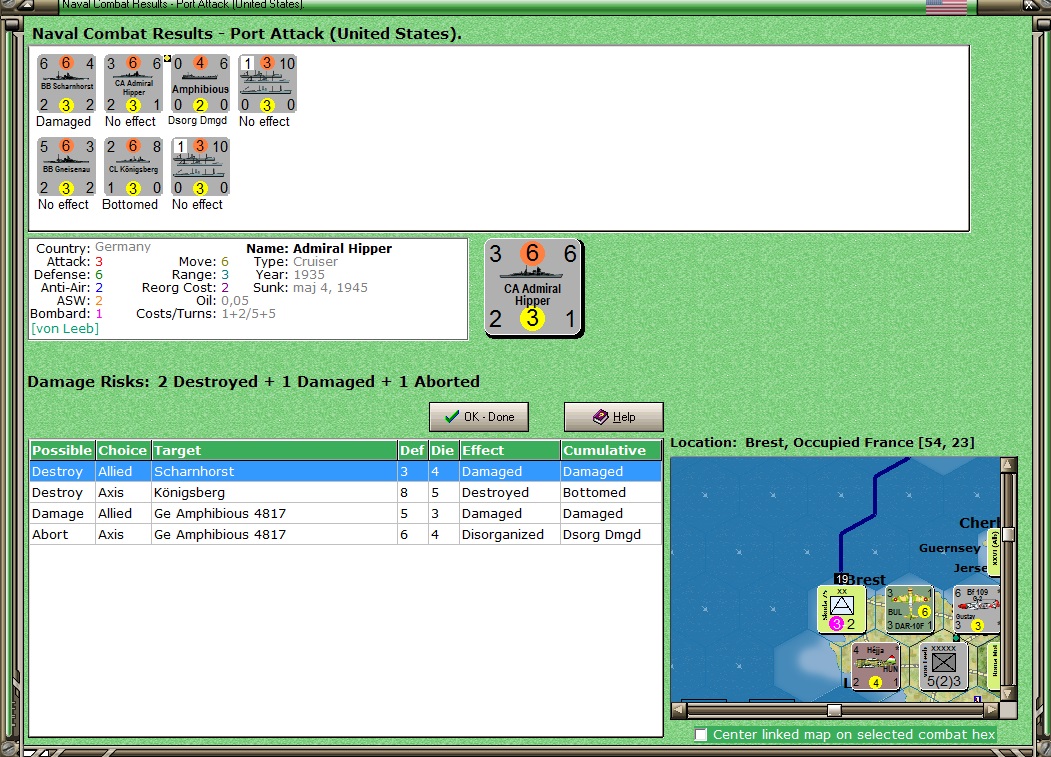Click the [von Leeb] leader link
The image size is (1051, 757).
click(x=64, y=329)
